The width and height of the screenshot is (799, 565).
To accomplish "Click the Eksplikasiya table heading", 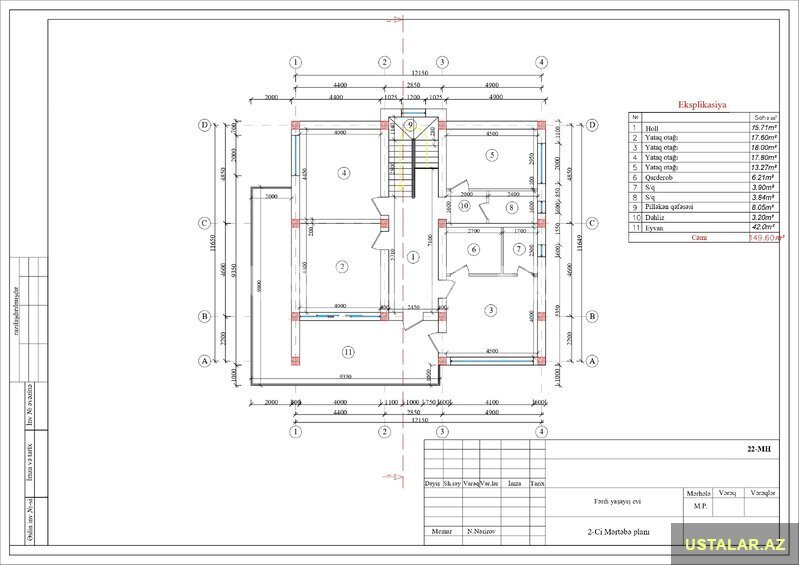I will [x=702, y=104].
